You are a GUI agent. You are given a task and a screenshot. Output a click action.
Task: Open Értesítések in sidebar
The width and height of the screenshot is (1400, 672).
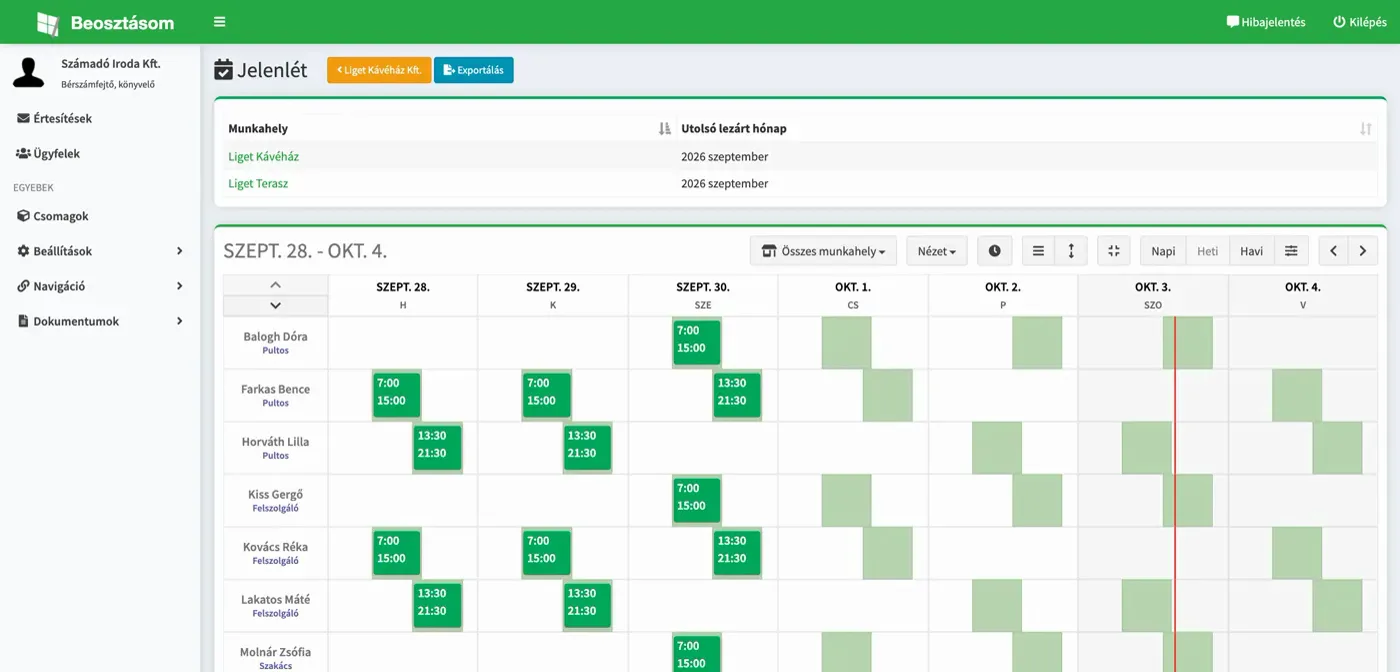(100, 118)
